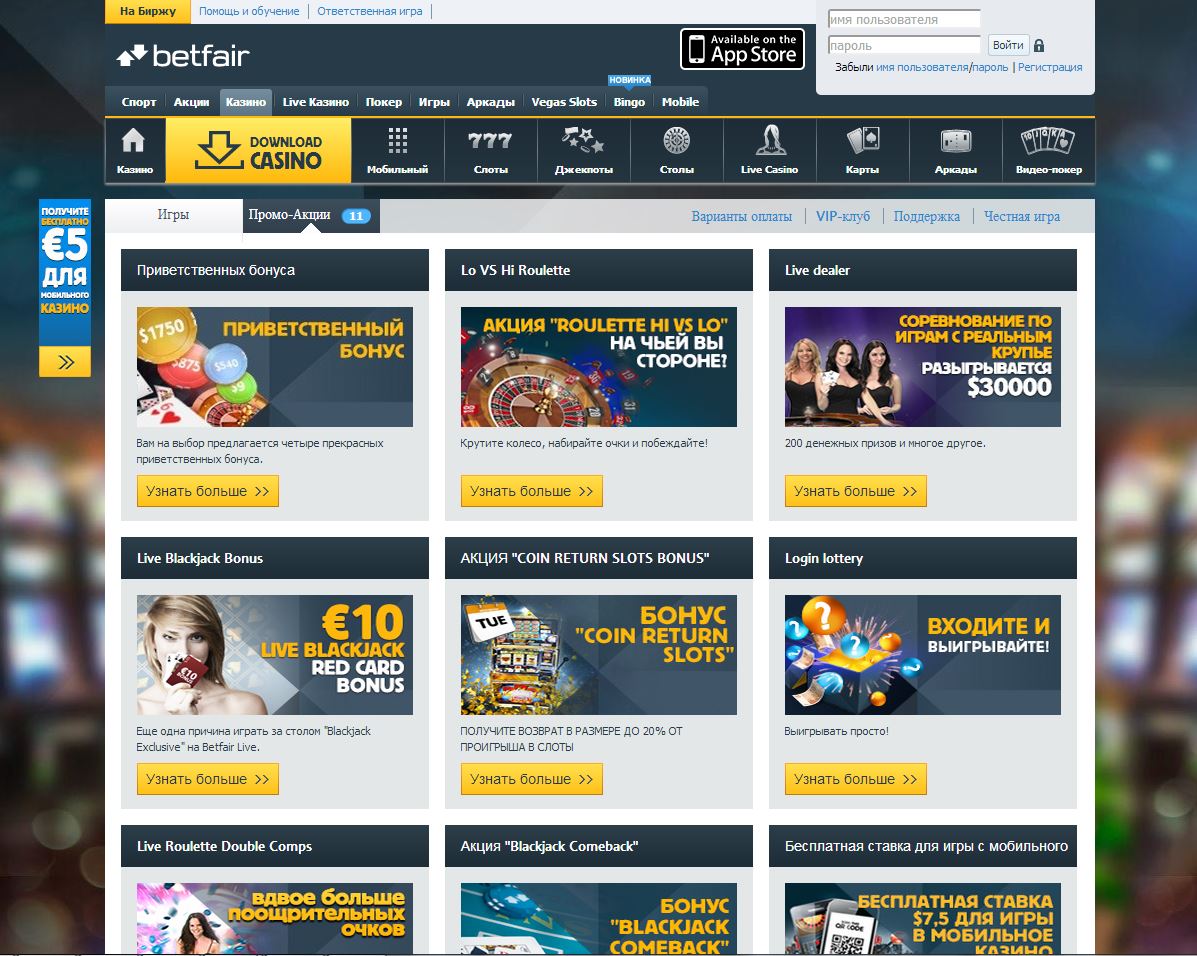
Task: Click the Войти login button
Action: click(x=1008, y=45)
